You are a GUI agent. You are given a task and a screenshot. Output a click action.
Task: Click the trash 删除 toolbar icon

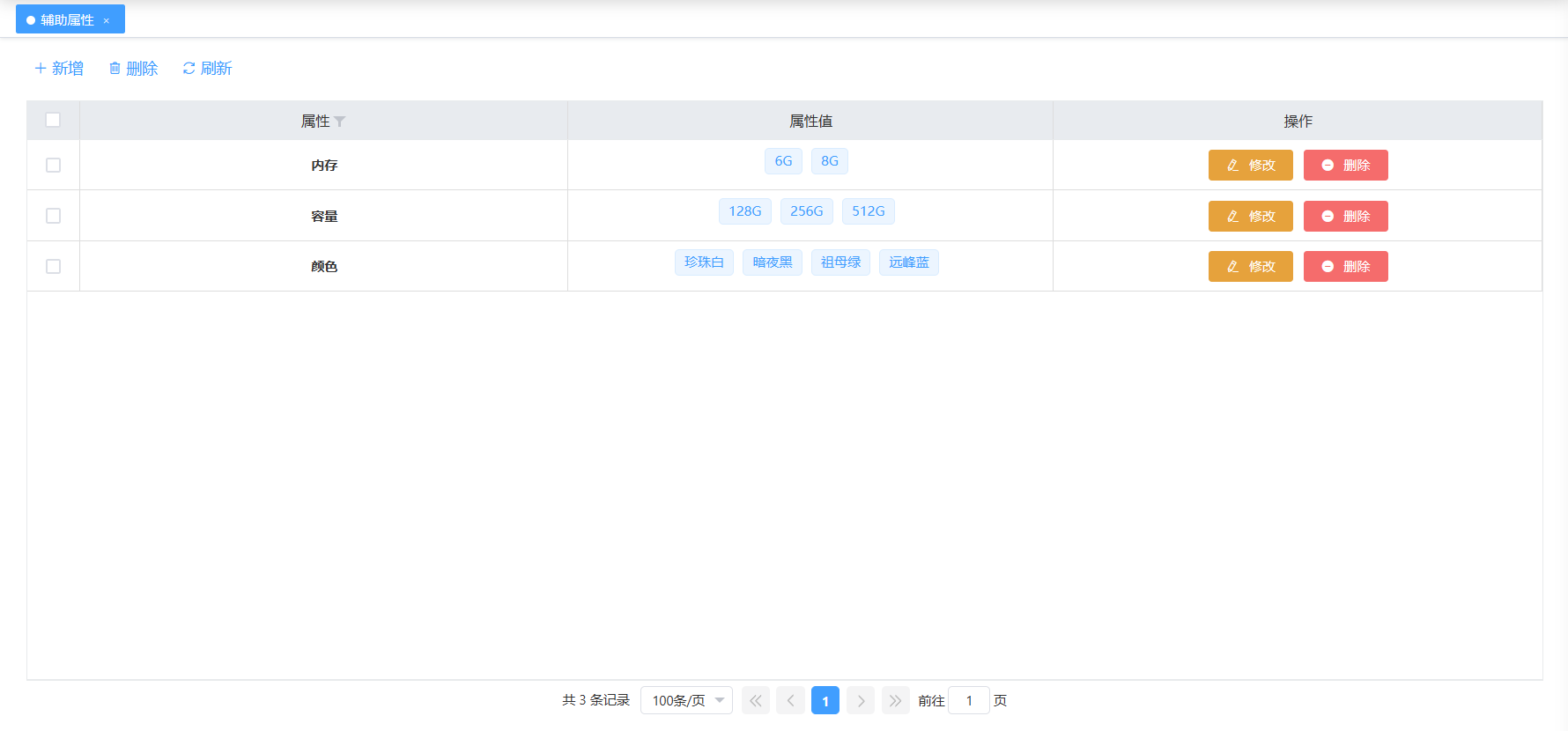pyautogui.click(x=115, y=69)
